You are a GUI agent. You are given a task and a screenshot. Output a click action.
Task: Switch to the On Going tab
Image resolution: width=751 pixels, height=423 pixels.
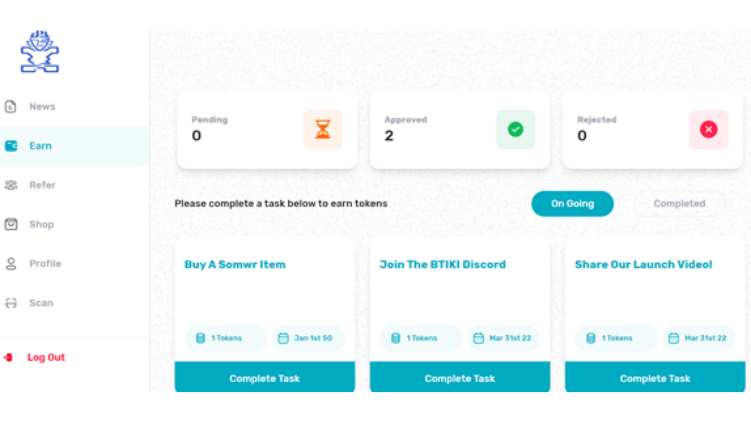572,204
